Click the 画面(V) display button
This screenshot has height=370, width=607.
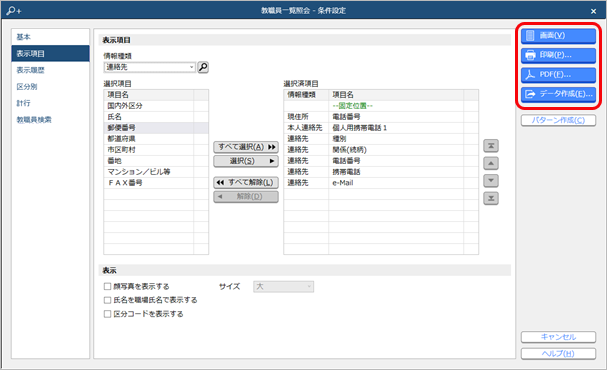[558, 36]
